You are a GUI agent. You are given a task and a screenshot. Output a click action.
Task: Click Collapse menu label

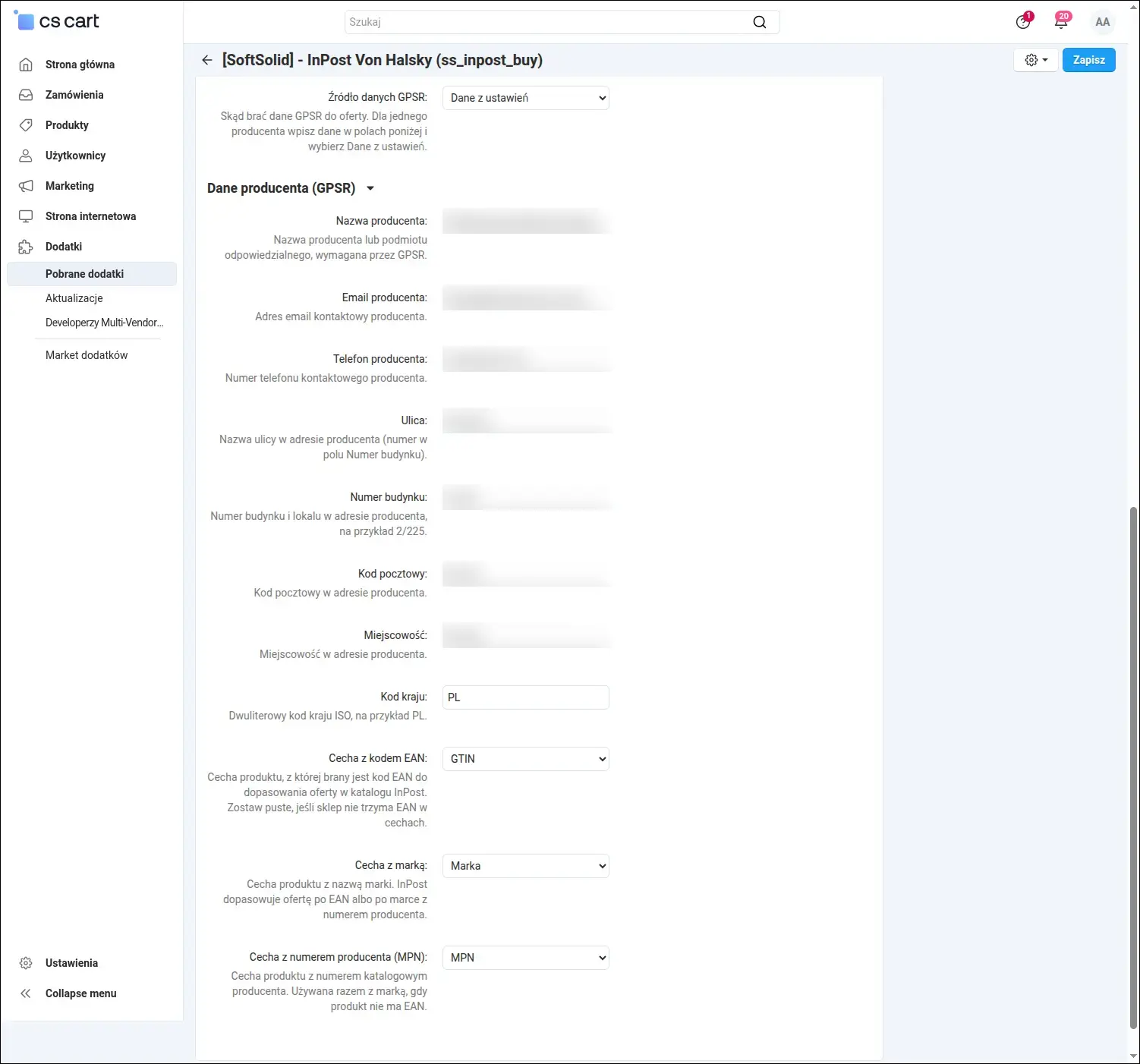click(x=81, y=993)
